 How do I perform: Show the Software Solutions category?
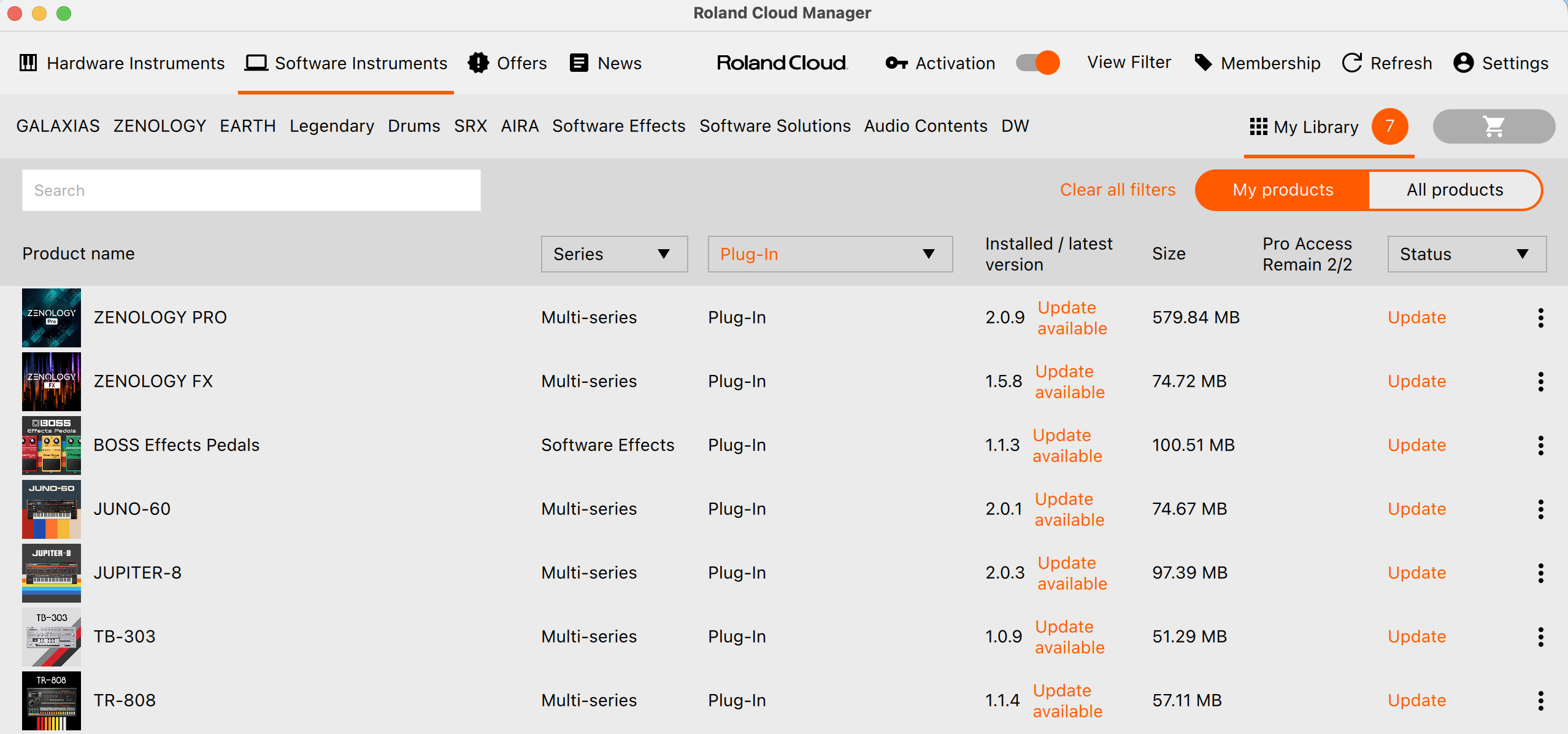(775, 126)
